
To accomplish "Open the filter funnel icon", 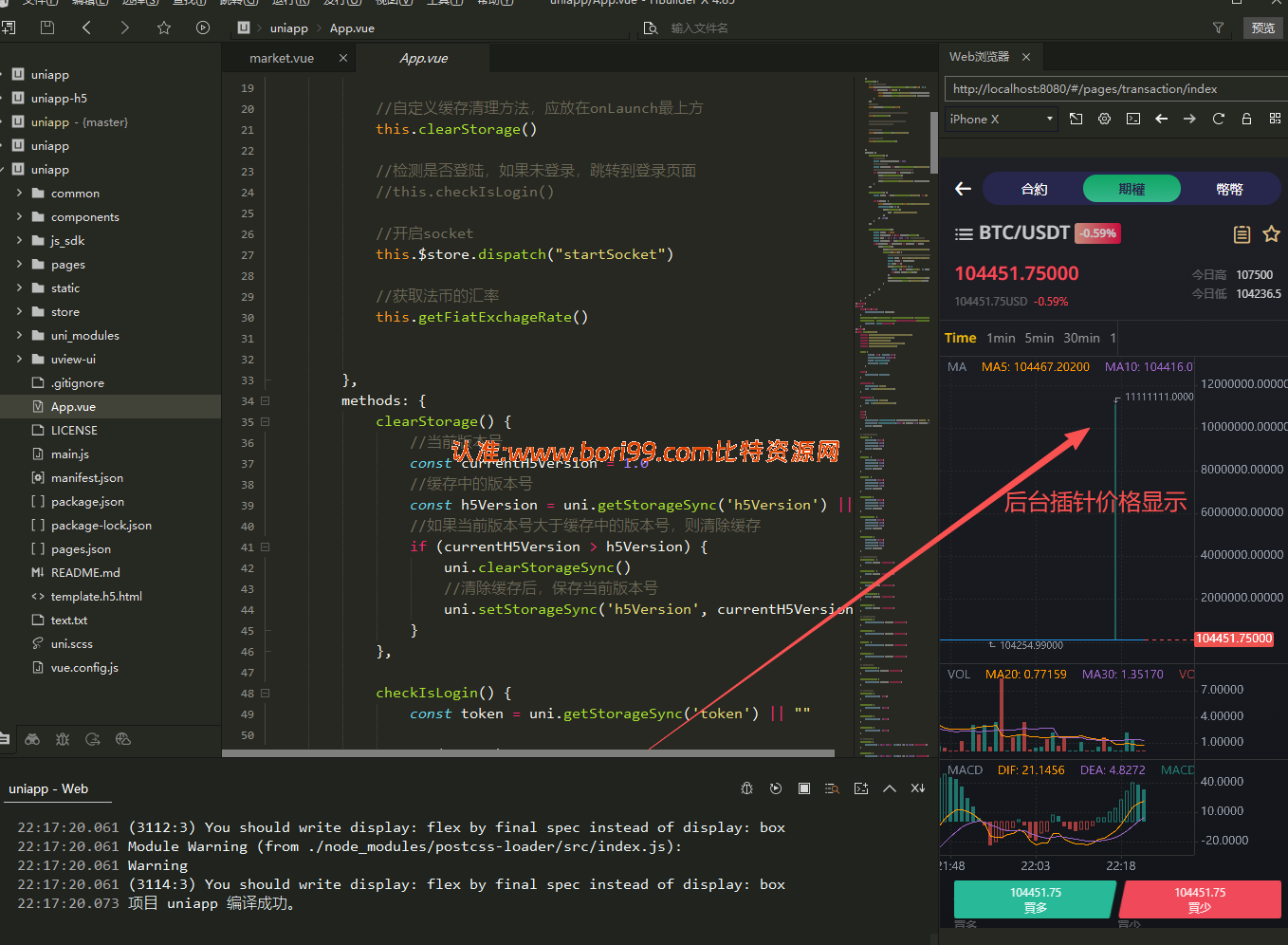I will 1218,28.
